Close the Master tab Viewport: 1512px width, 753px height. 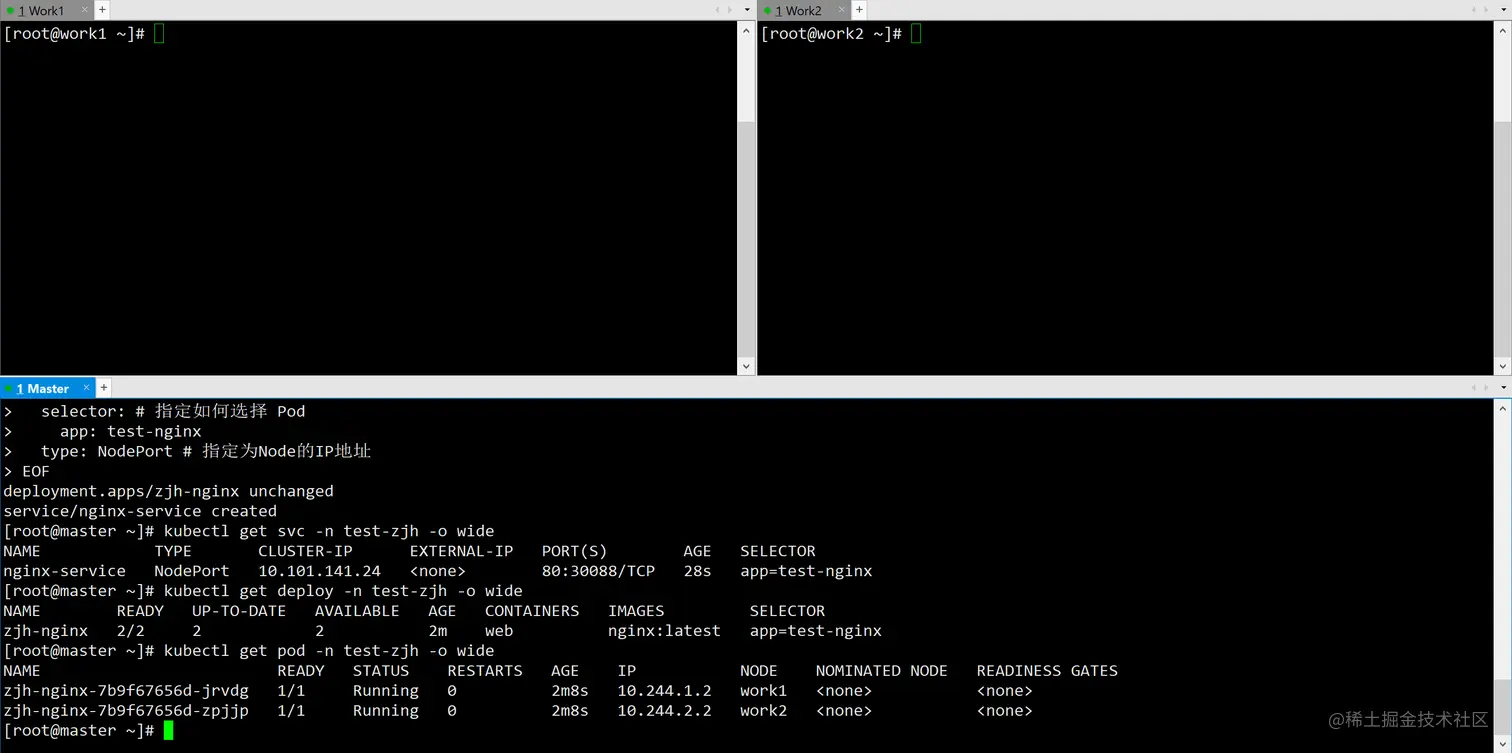click(x=86, y=388)
